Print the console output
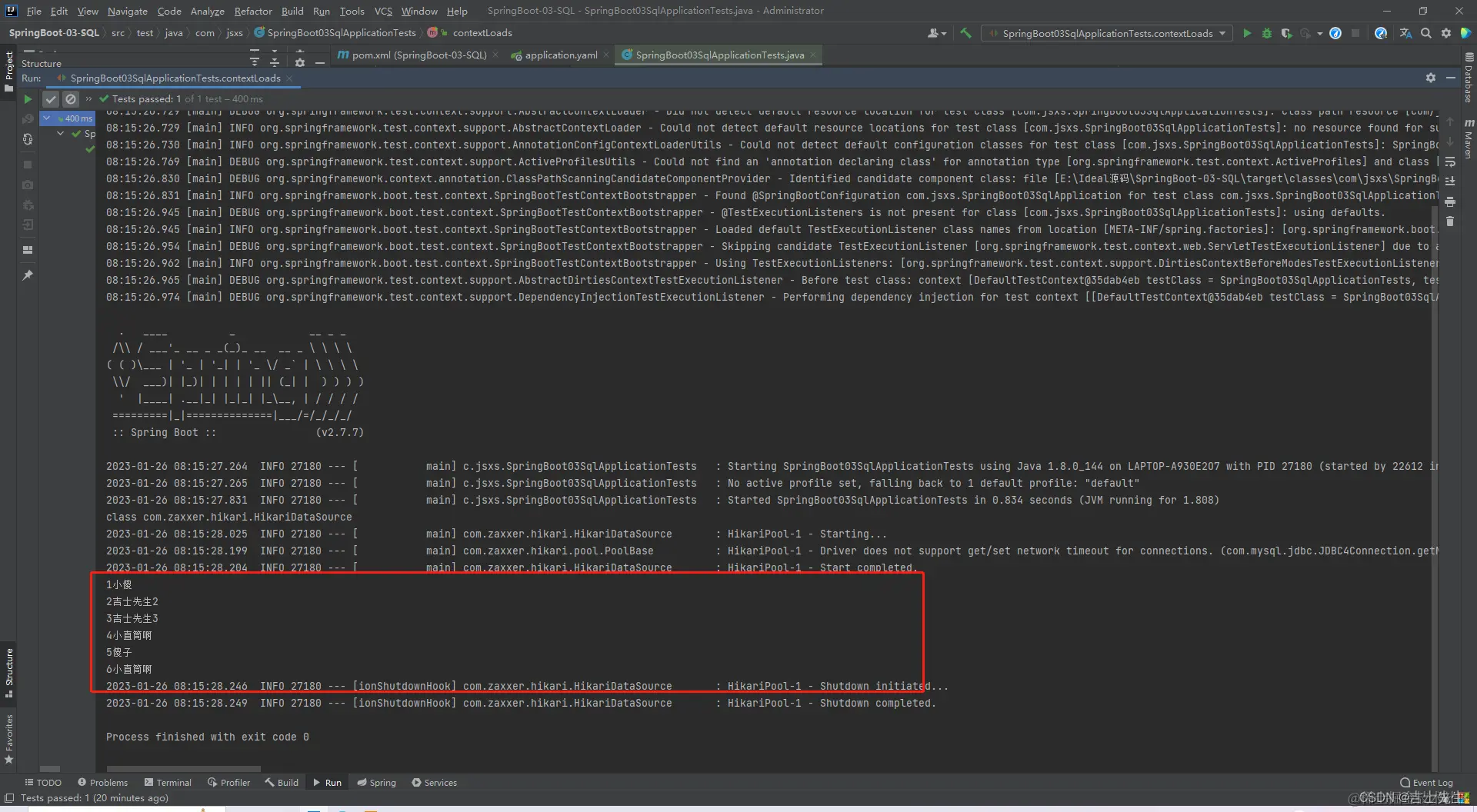Screen dimensions: 1477x812 click(x=1450, y=201)
